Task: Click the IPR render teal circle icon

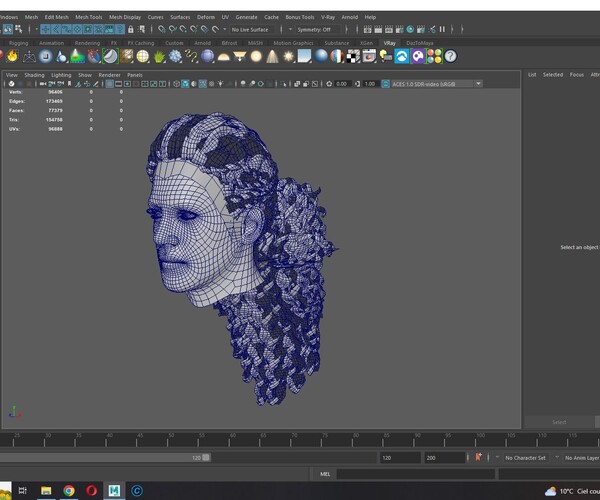Action: coord(410,29)
